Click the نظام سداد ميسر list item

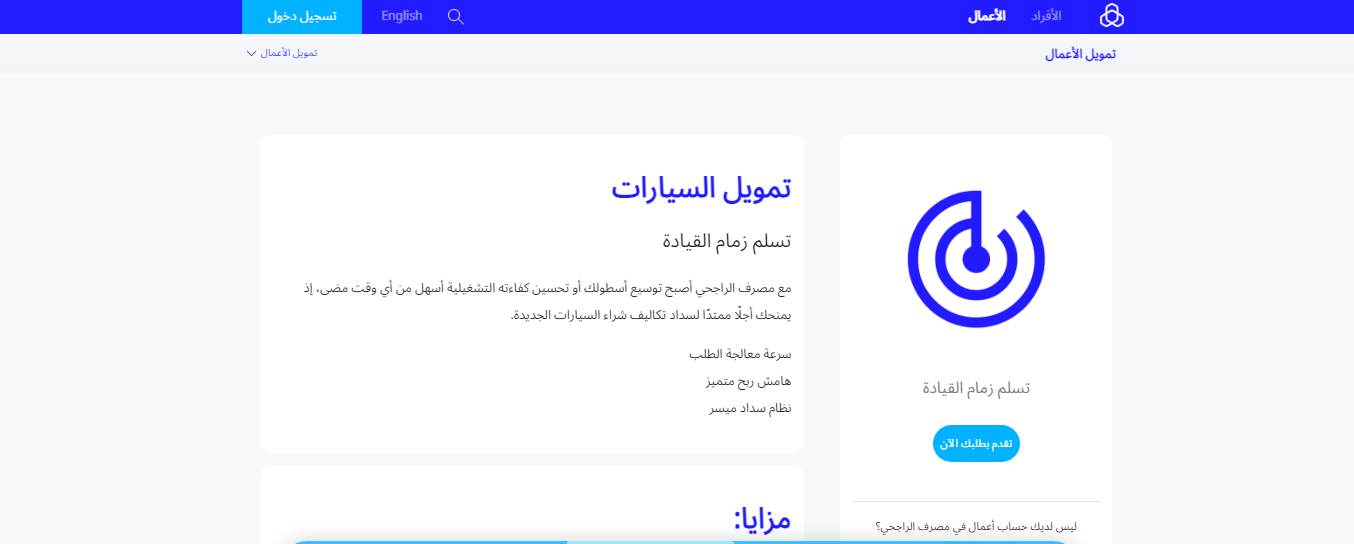tap(750, 408)
